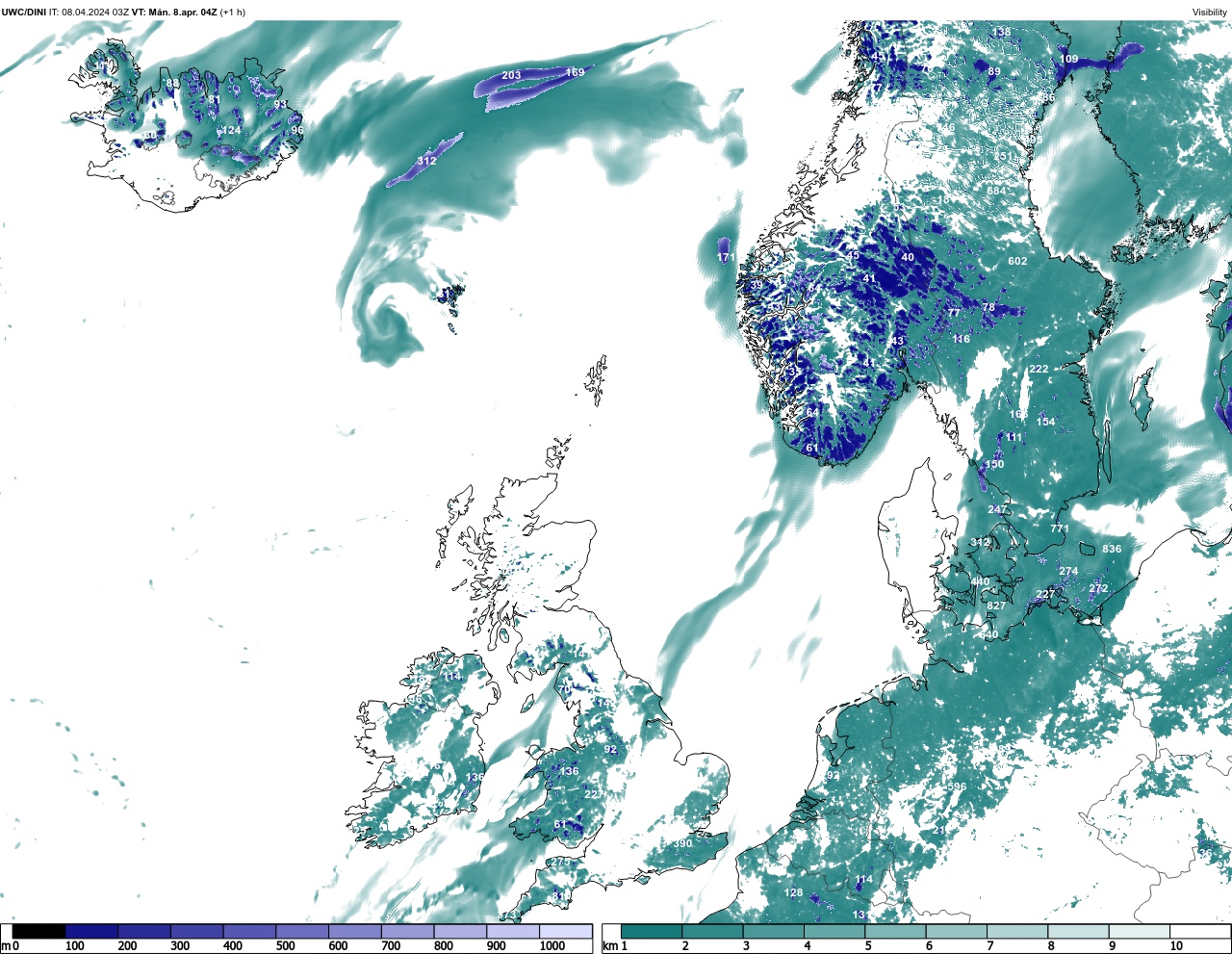The width and height of the screenshot is (1232, 954).
Task: Pick the 500–600 m purple legend swatch
Action: [302, 932]
